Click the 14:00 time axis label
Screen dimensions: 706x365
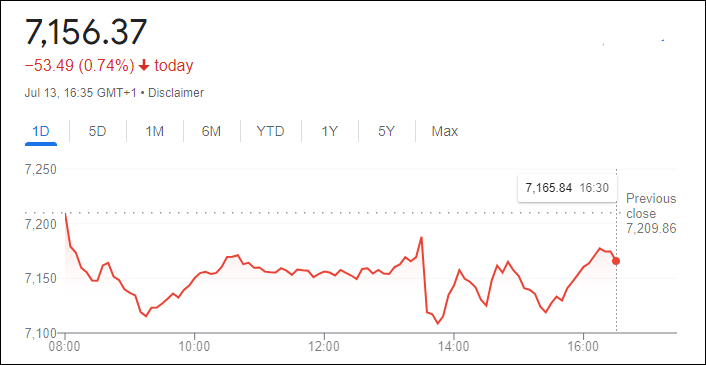point(454,348)
